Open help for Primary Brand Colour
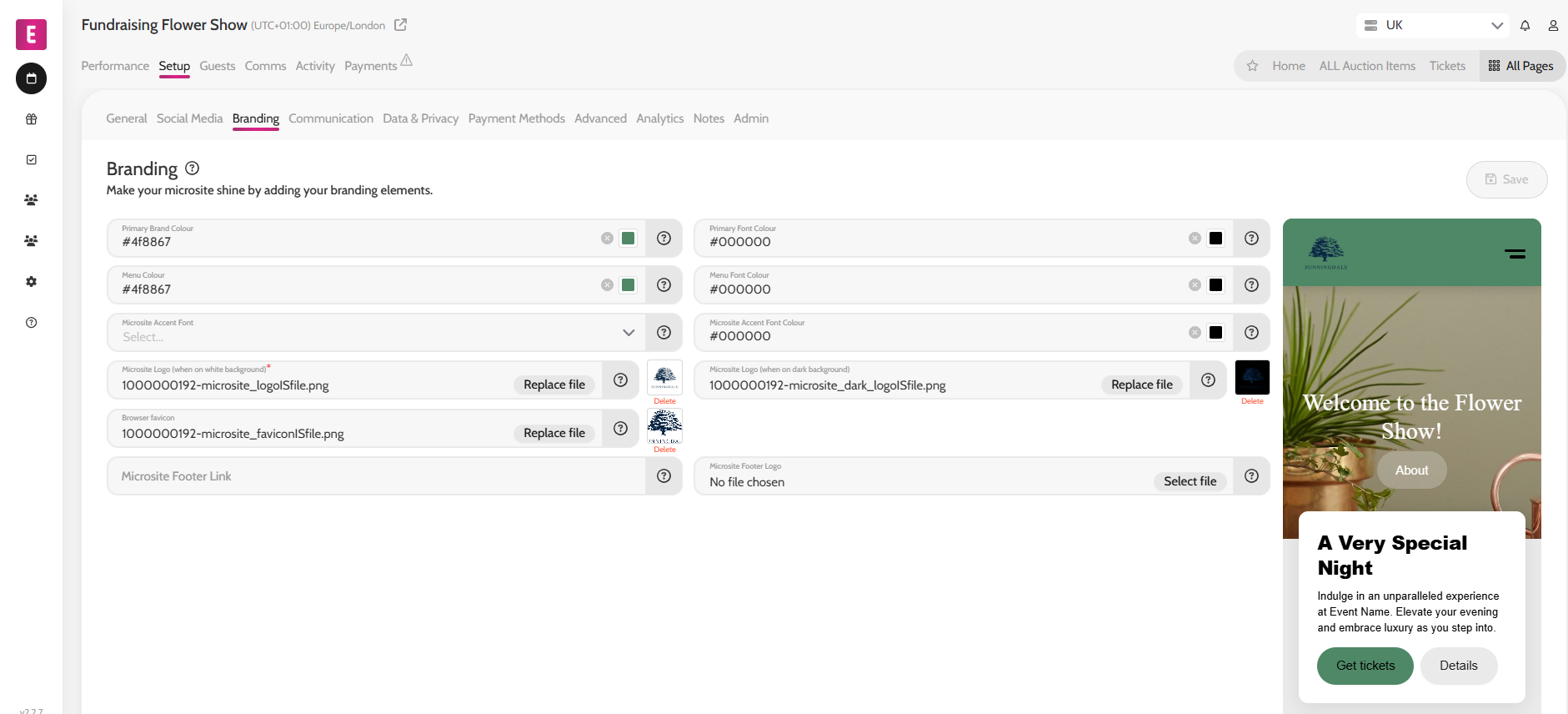1568x714 pixels. click(664, 239)
